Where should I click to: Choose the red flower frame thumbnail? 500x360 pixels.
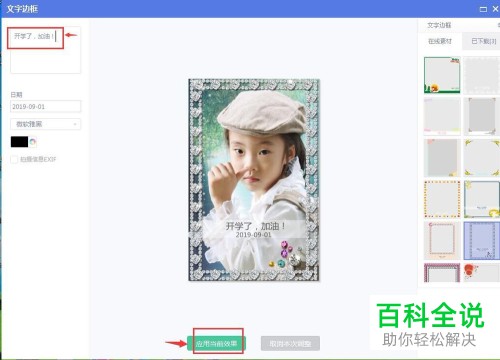[482, 273]
